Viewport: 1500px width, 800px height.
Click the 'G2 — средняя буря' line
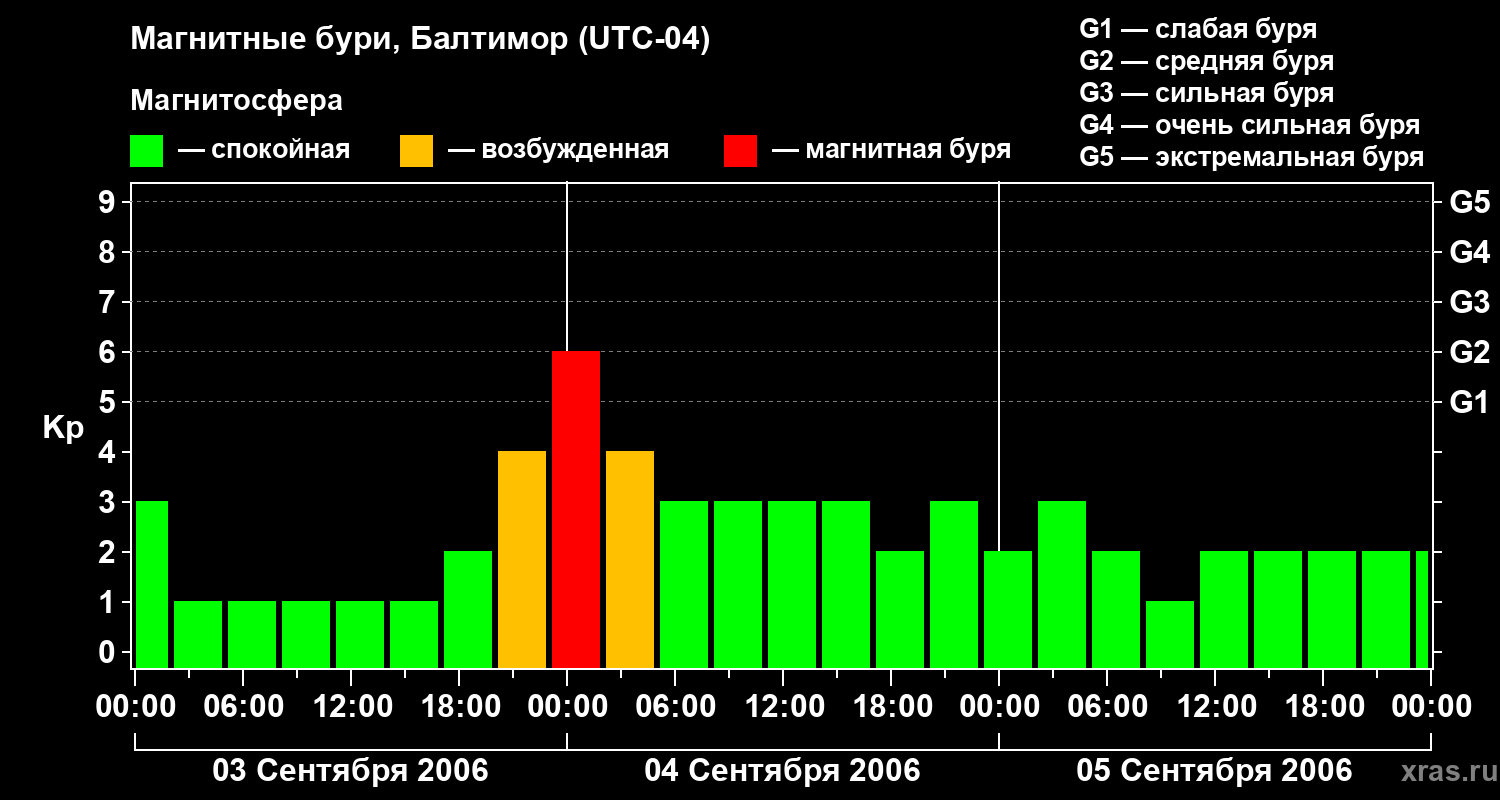pos(1207,61)
